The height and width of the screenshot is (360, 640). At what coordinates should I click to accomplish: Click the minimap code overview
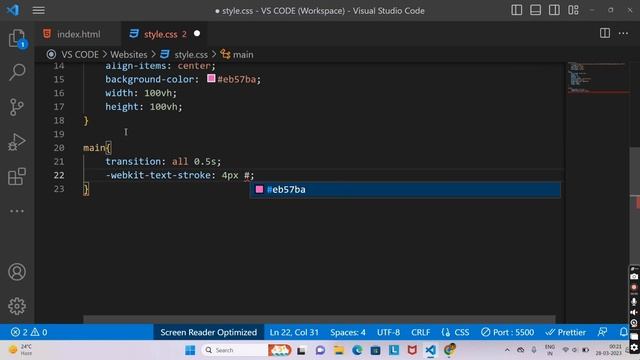(597, 78)
